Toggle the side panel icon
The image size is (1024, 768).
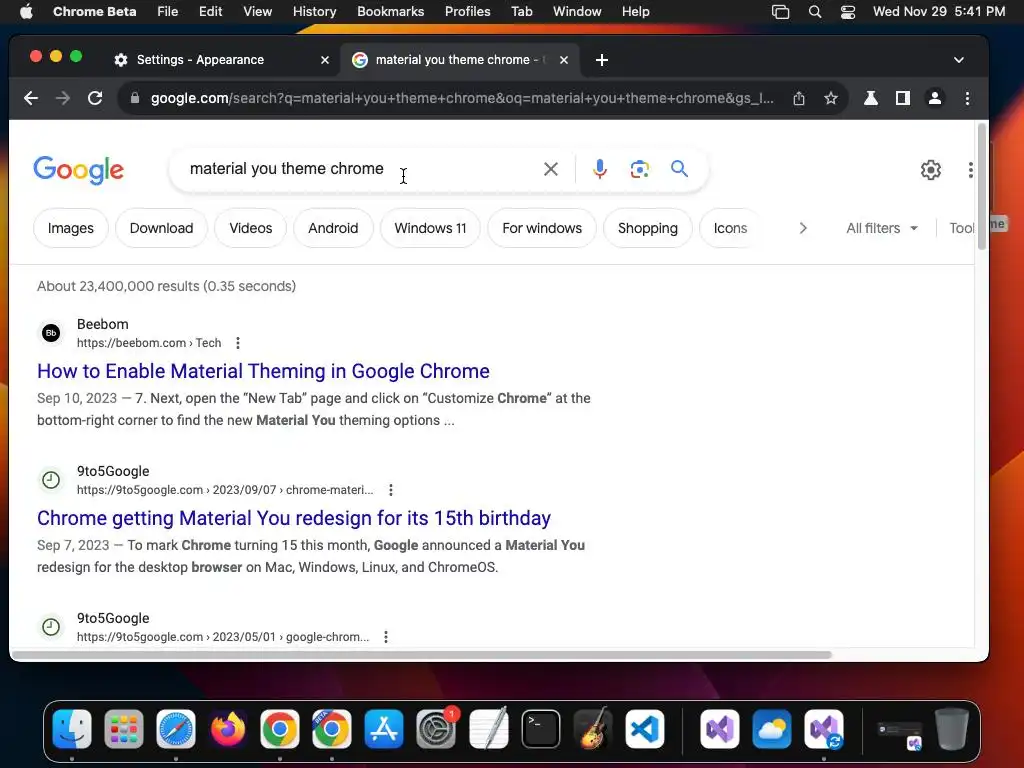pyautogui.click(x=903, y=98)
